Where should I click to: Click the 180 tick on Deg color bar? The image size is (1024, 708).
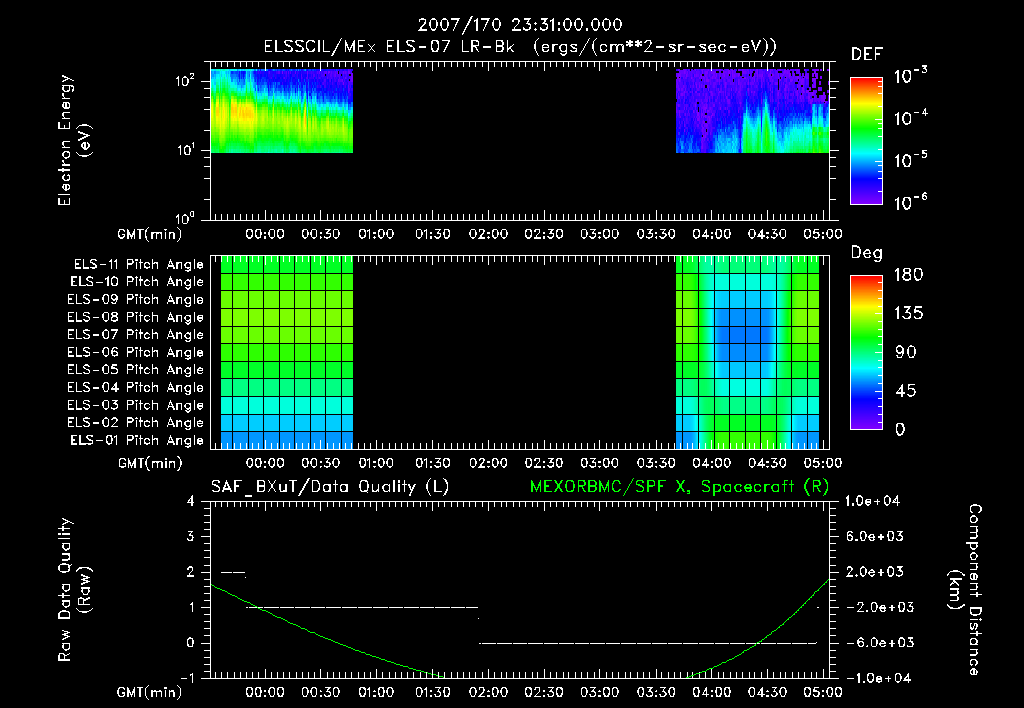coord(908,275)
